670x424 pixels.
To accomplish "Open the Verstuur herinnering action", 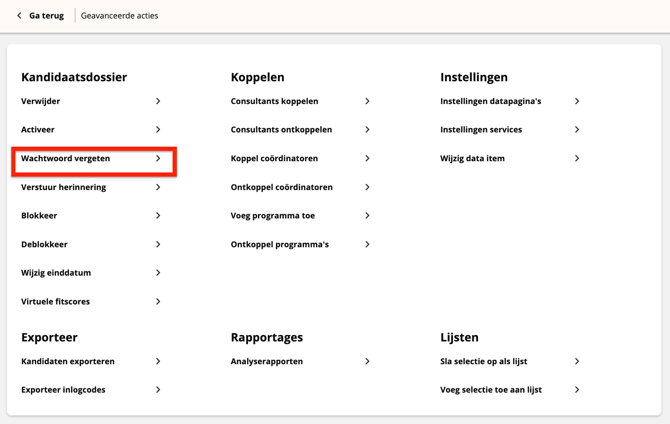I will coord(64,187).
